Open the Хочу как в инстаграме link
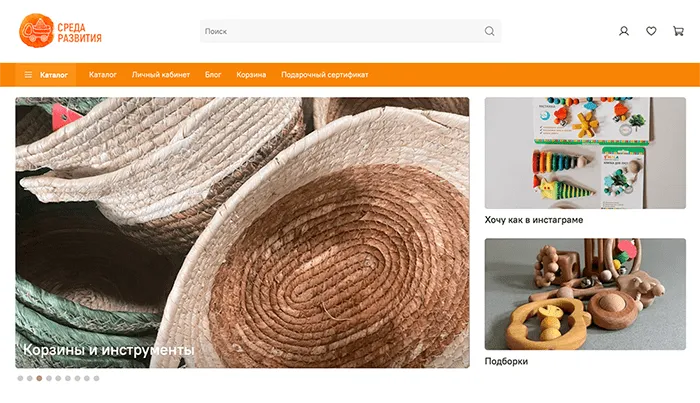This screenshot has height=403, width=700. (534, 220)
